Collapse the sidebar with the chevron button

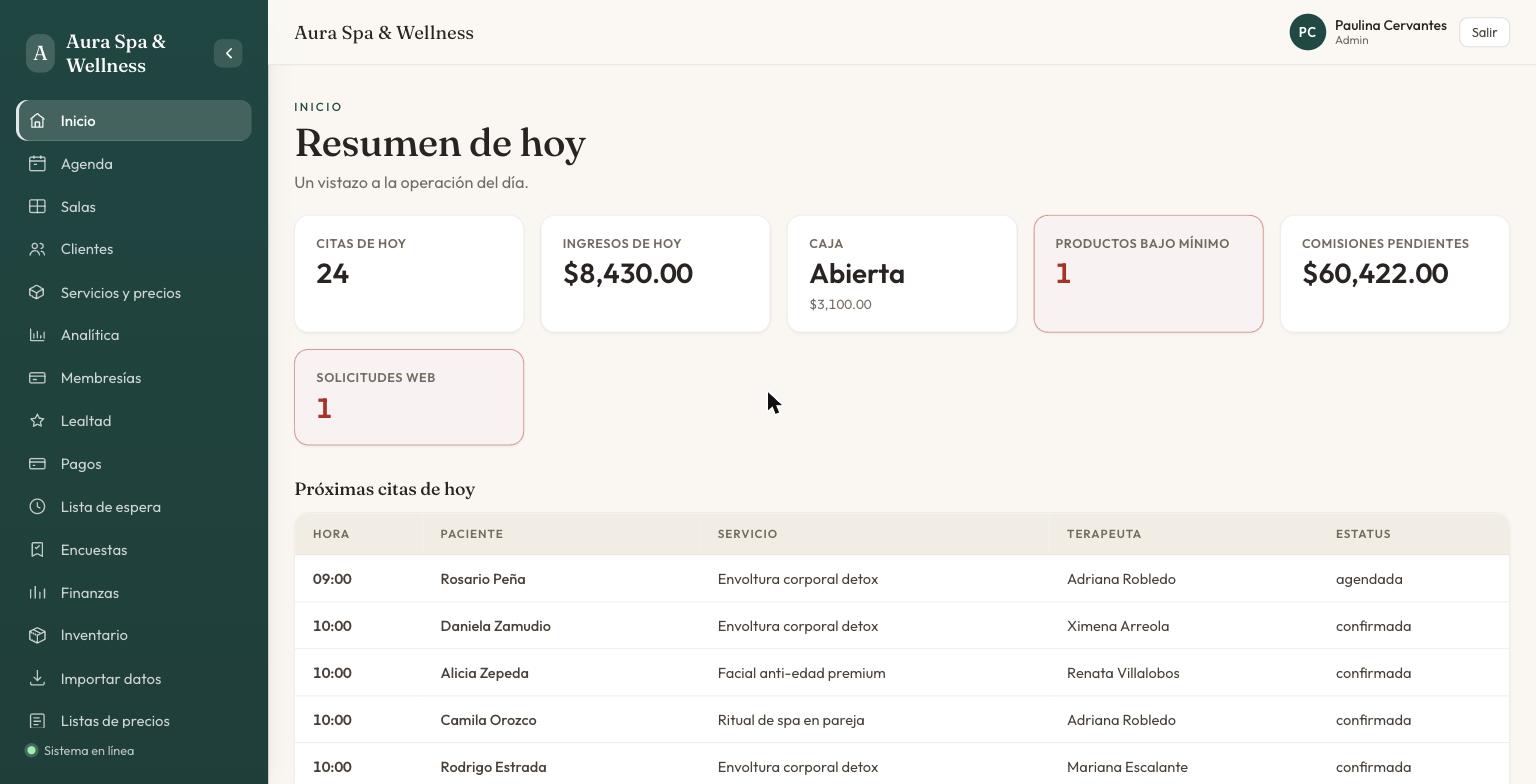(x=228, y=53)
